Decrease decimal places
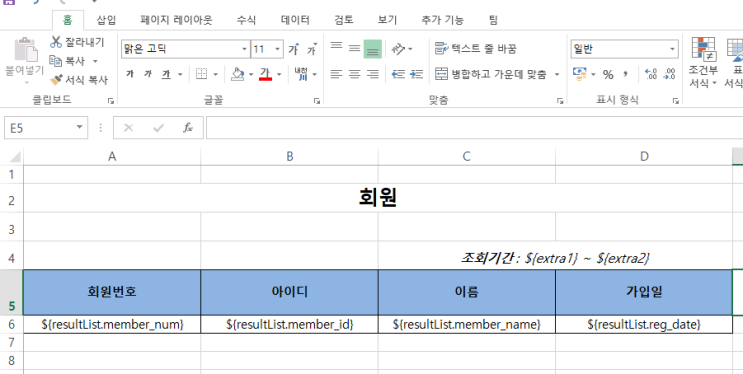Image resolution: width=743 pixels, height=374 pixels. [x=670, y=74]
